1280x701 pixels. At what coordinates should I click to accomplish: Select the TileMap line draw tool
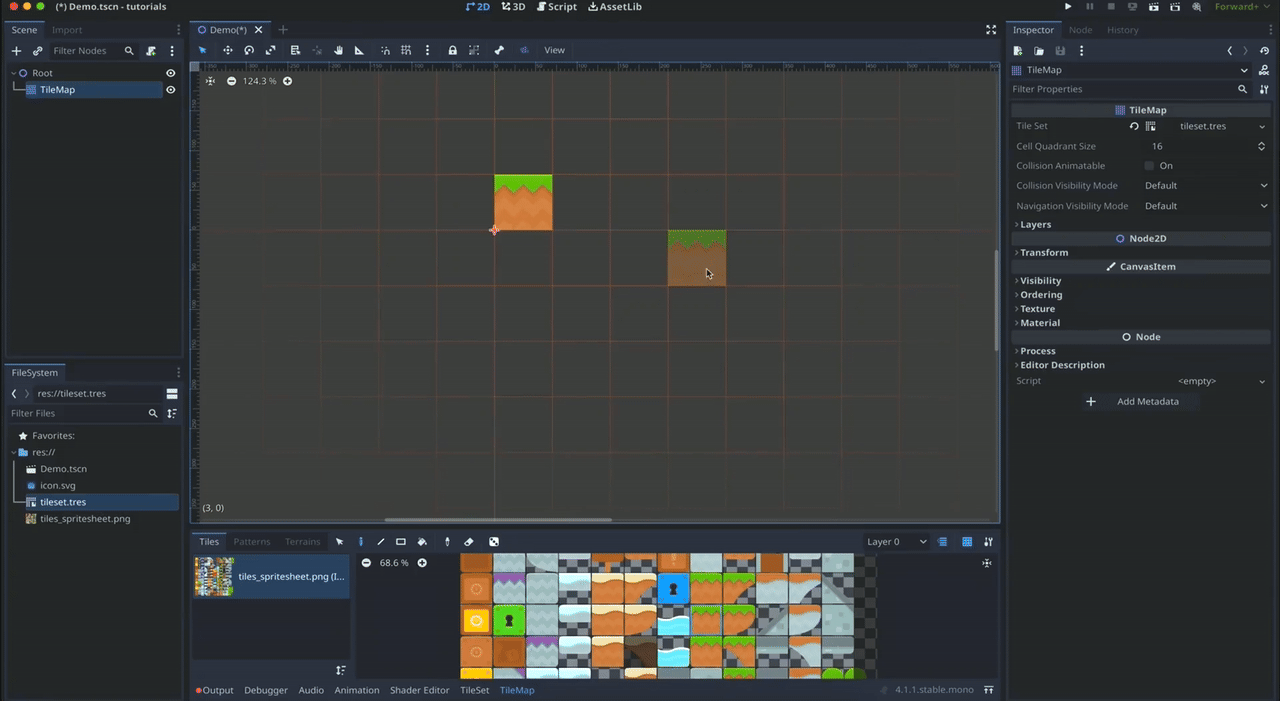(x=381, y=542)
